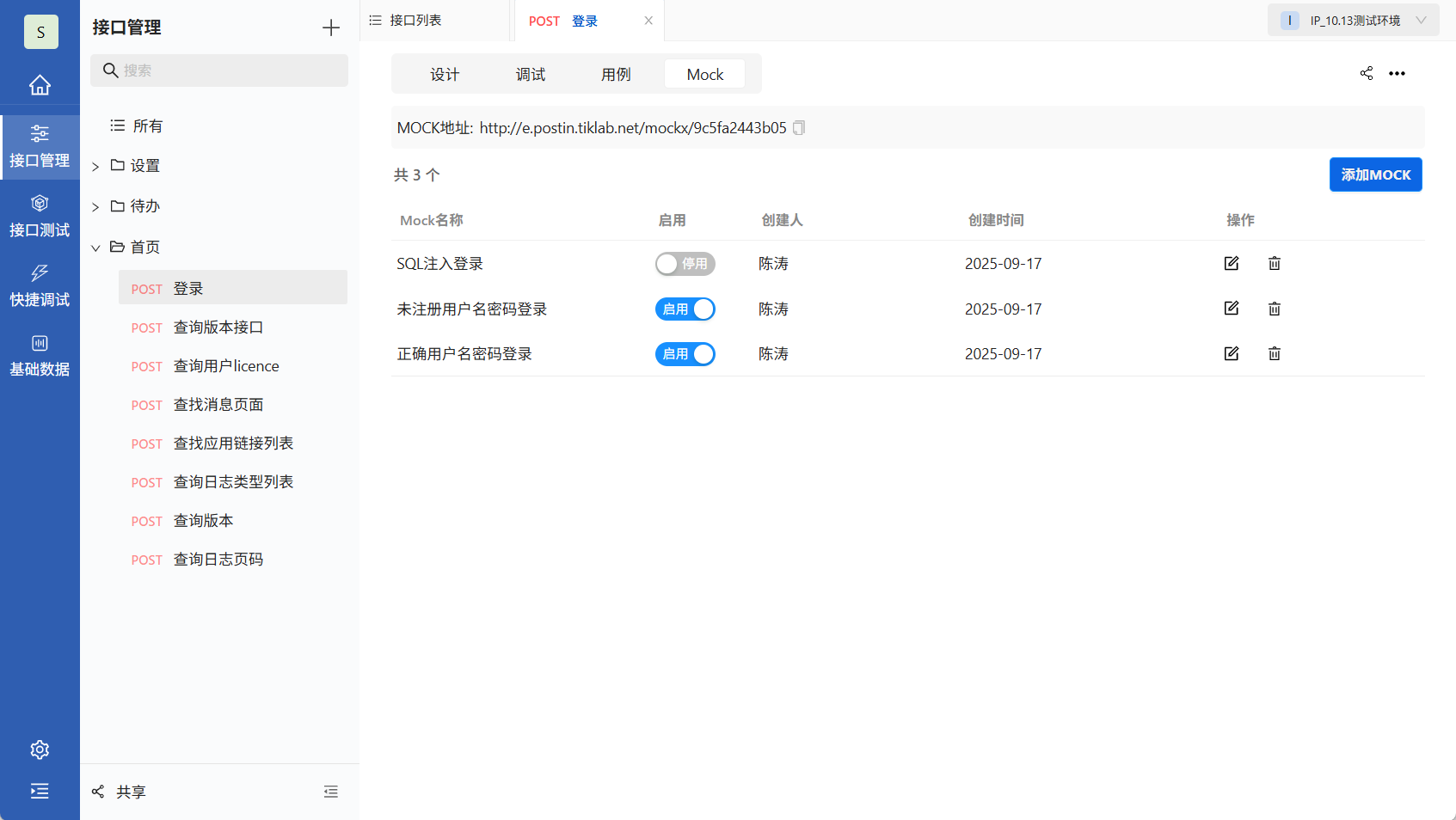Switch to the 调试 tab
The height and width of the screenshot is (820, 1456).
click(531, 74)
